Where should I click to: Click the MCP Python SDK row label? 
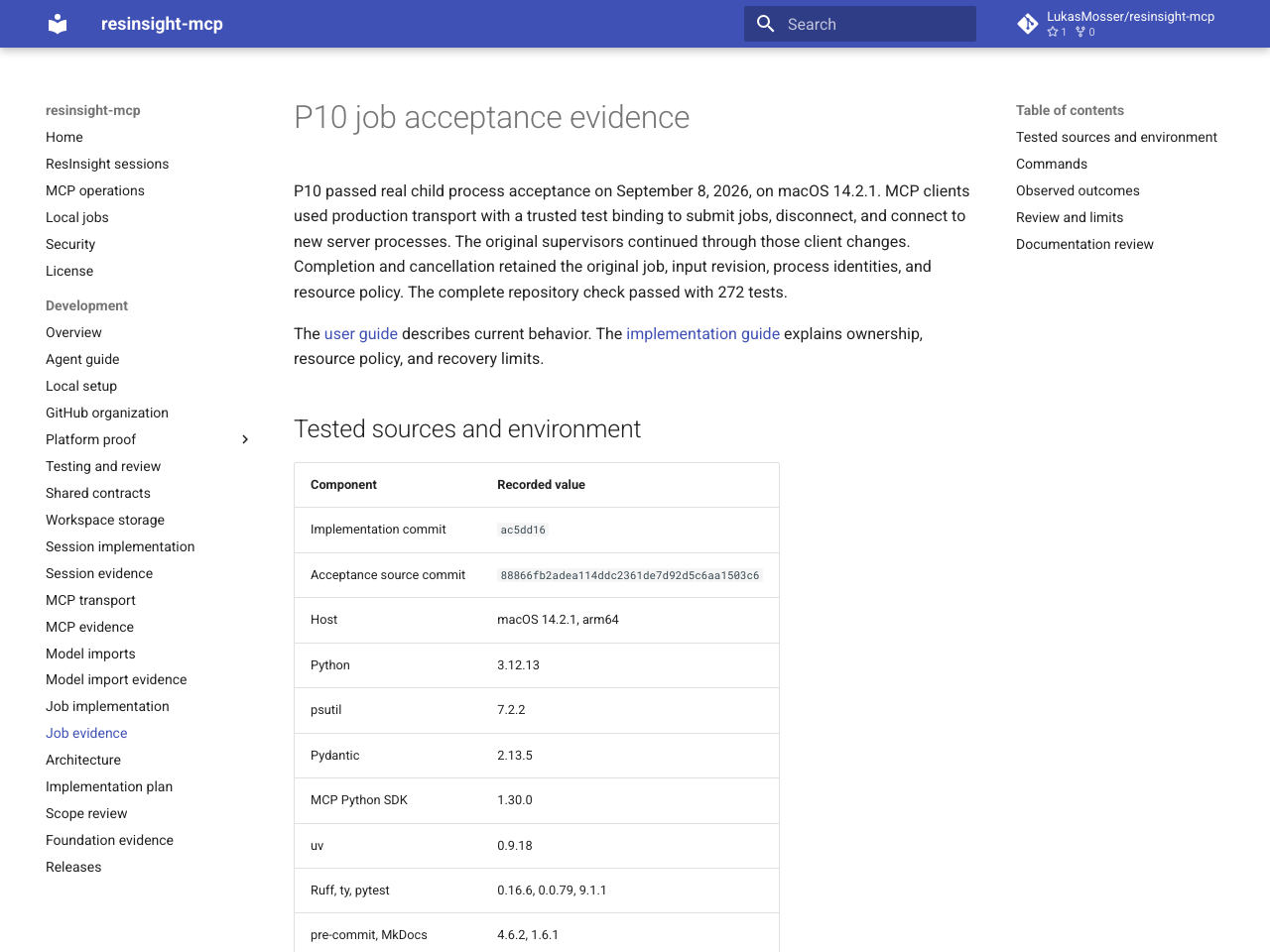click(x=359, y=800)
